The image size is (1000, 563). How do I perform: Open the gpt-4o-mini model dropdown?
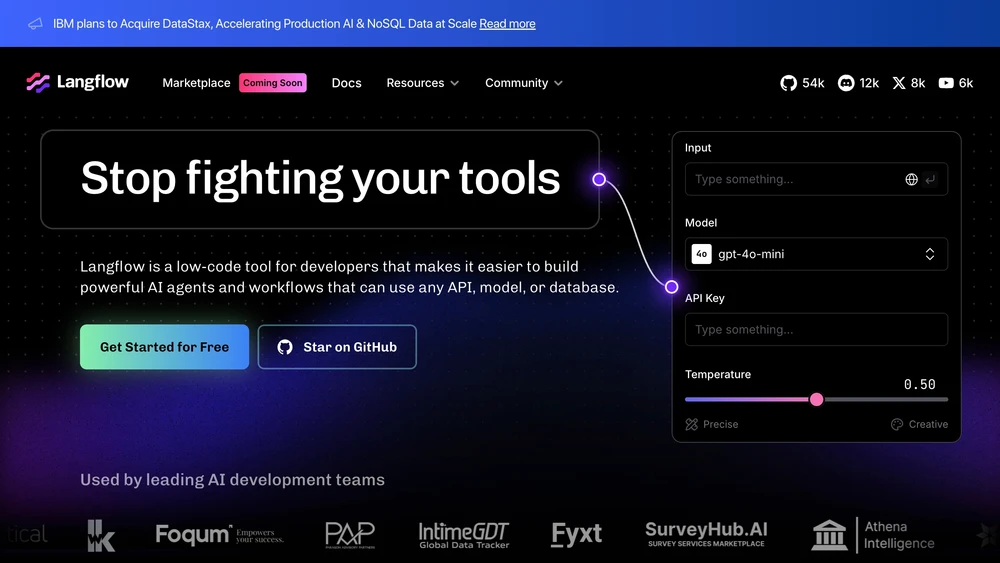(816, 254)
